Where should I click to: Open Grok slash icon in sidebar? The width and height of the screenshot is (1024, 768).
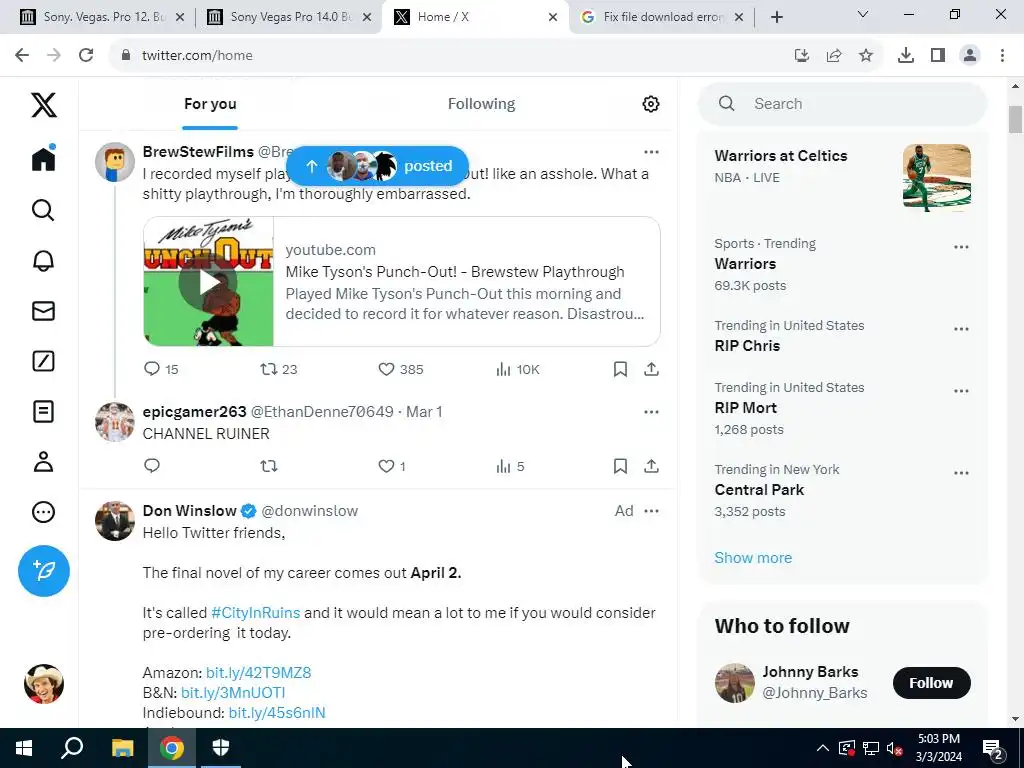coord(43,361)
